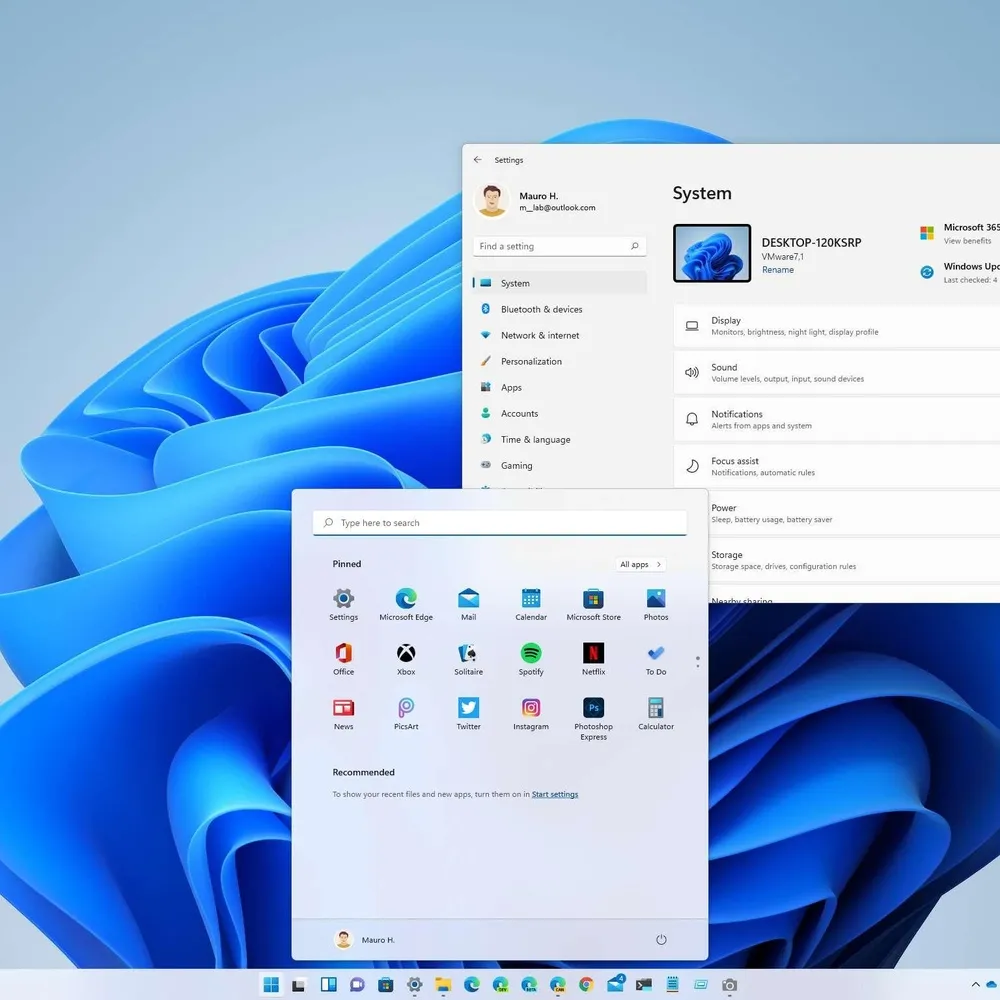The height and width of the screenshot is (1000, 1000).
Task: Open Focus assist settings row
Action: pyautogui.click(x=837, y=467)
